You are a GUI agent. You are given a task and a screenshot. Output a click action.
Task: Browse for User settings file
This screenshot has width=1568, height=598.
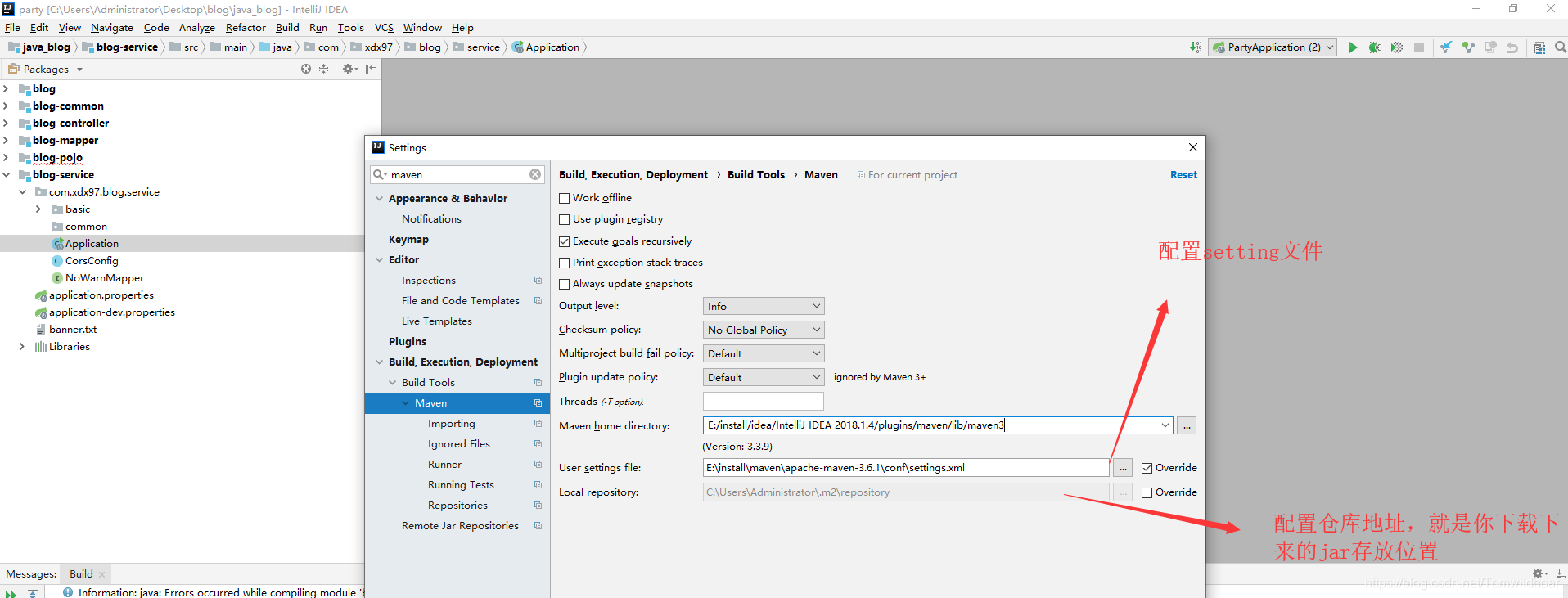coord(1123,468)
